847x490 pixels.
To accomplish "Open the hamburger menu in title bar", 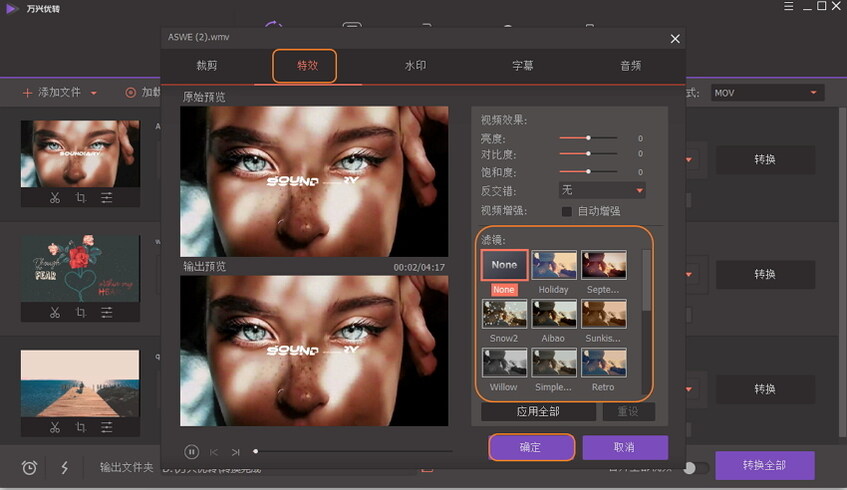I will pyautogui.click(x=789, y=6).
